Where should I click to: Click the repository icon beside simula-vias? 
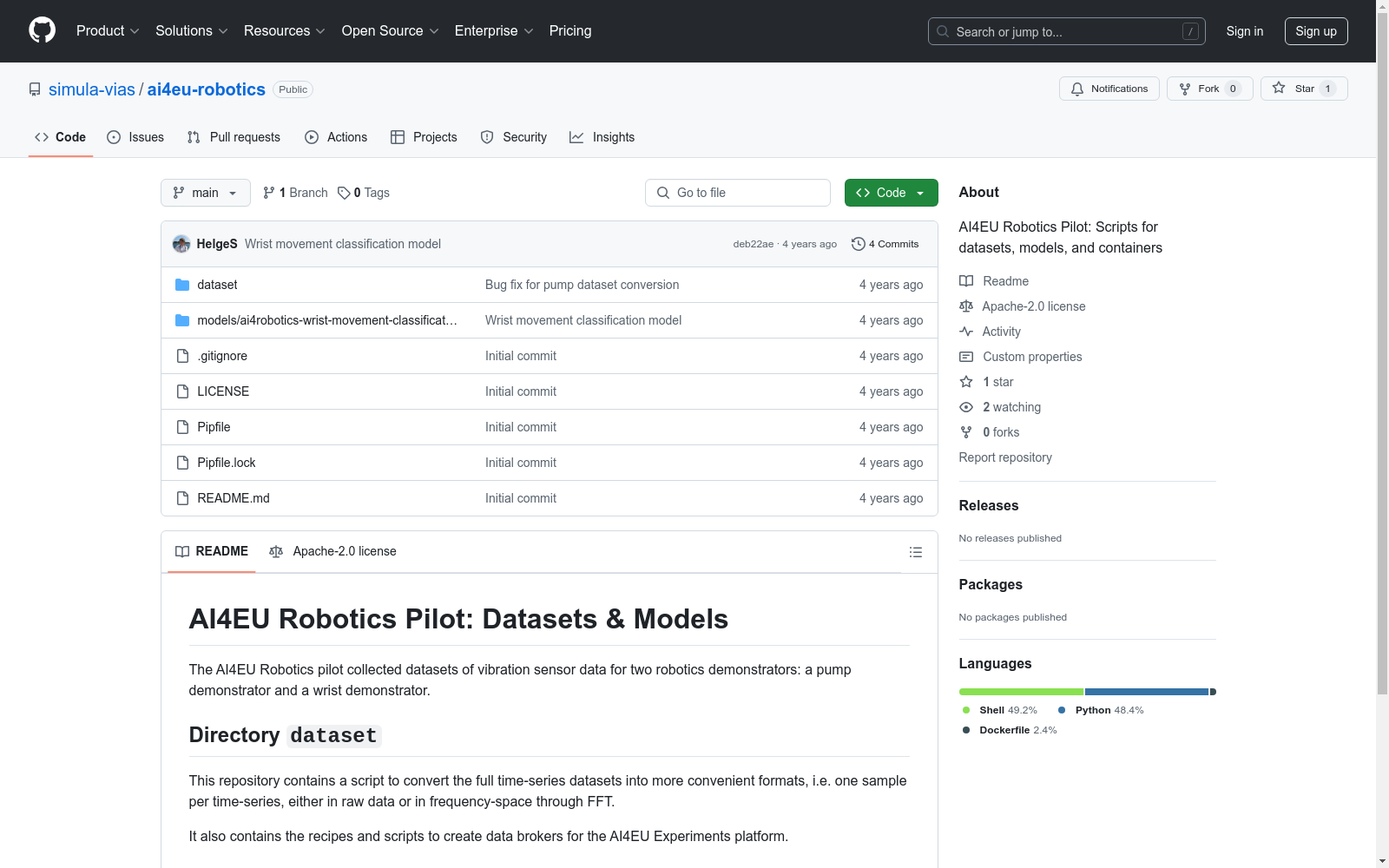pyautogui.click(x=35, y=89)
